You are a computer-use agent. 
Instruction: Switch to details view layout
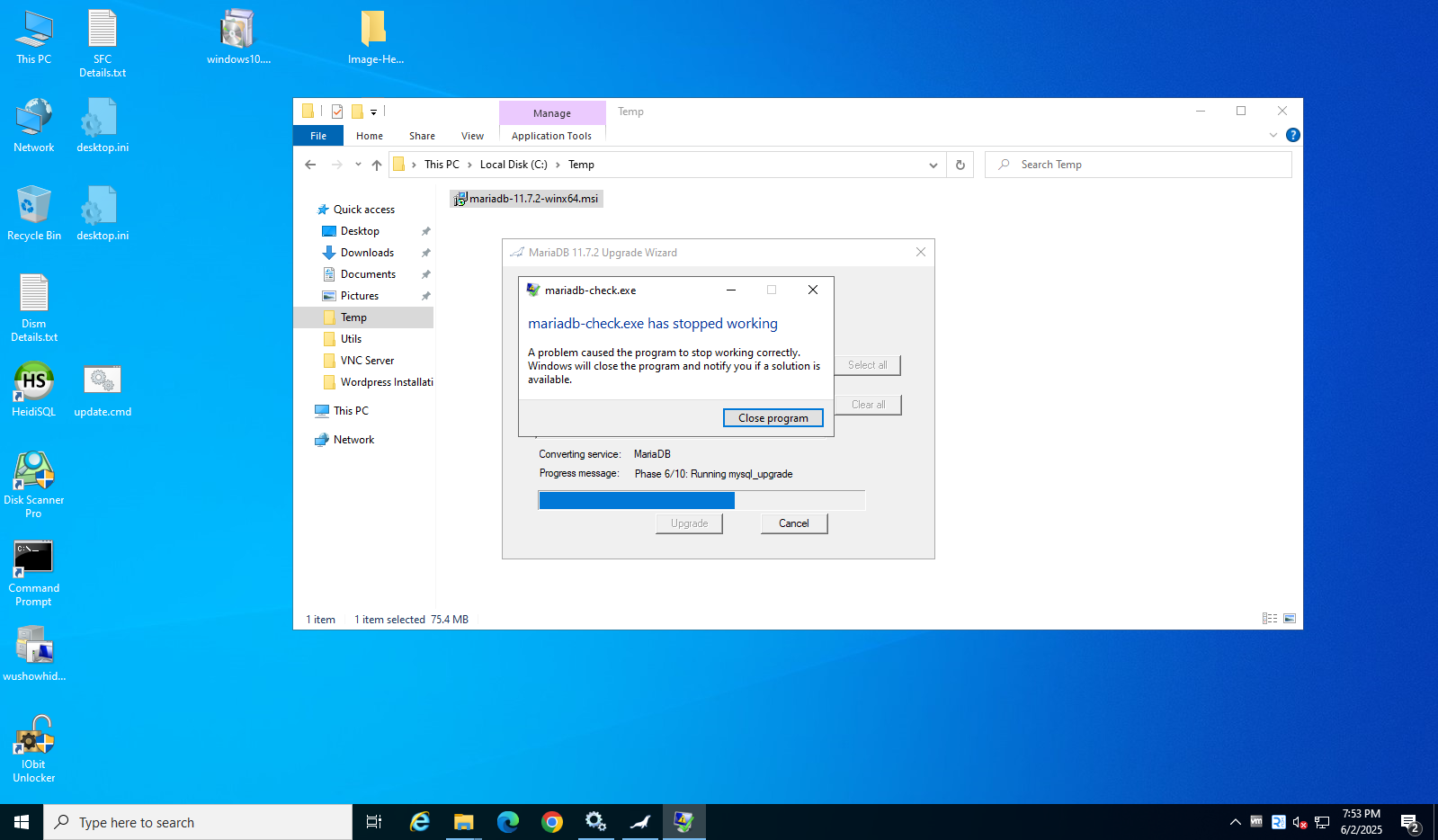pos(1270,619)
